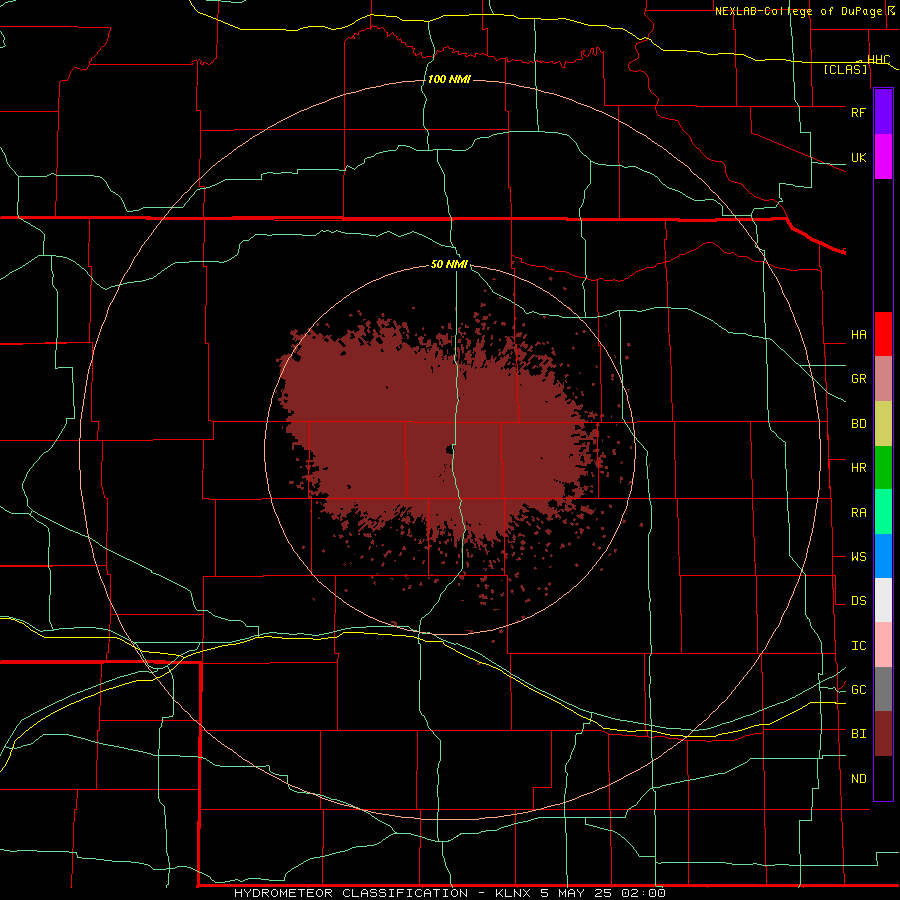Click the 'ND' legend label

point(858,779)
